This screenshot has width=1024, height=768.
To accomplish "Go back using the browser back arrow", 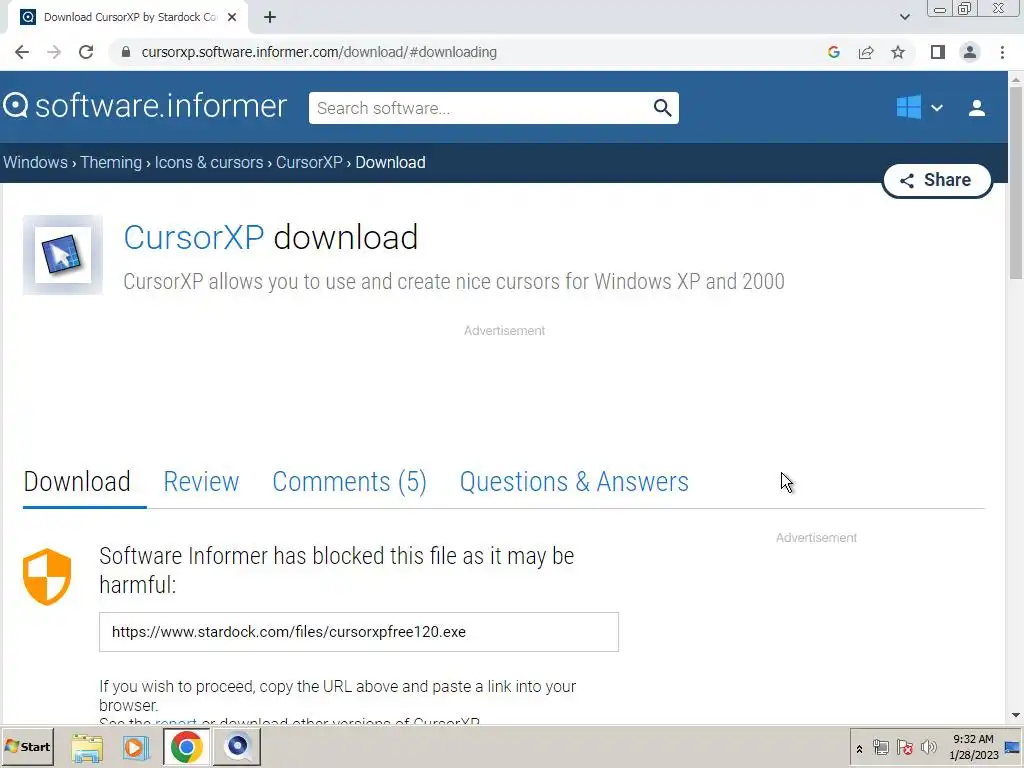I will [22, 52].
